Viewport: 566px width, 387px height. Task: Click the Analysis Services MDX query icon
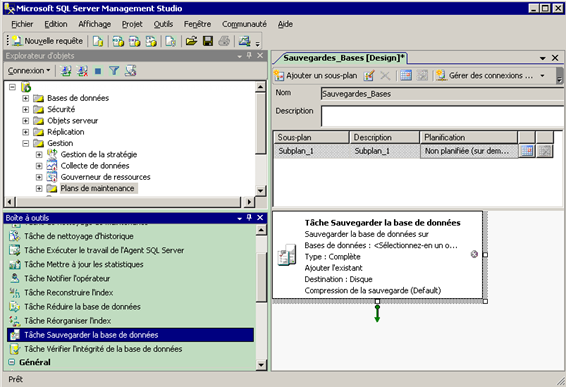pos(118,41)
